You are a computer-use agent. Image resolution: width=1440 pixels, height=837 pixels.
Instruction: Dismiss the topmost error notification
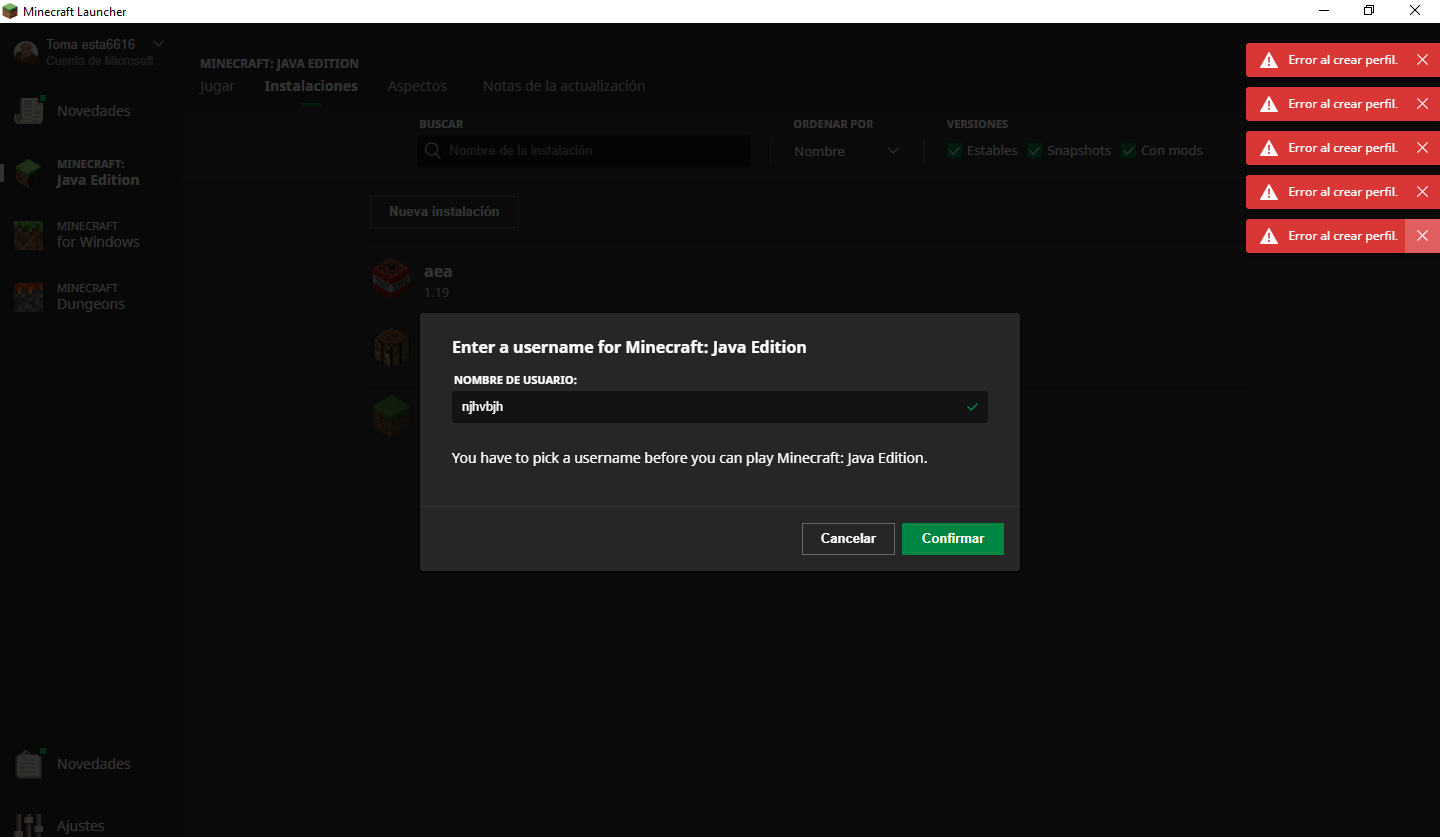[x=1422, y=60]
